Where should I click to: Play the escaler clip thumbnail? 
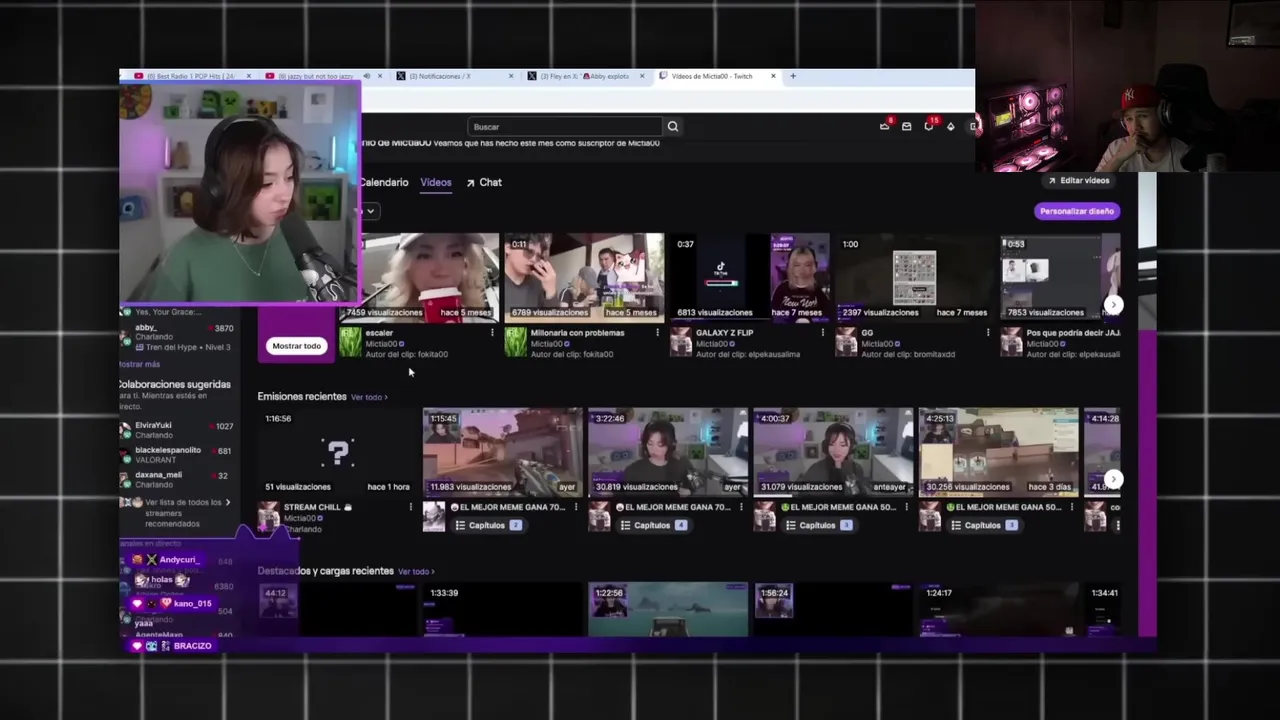coord(430,278)
